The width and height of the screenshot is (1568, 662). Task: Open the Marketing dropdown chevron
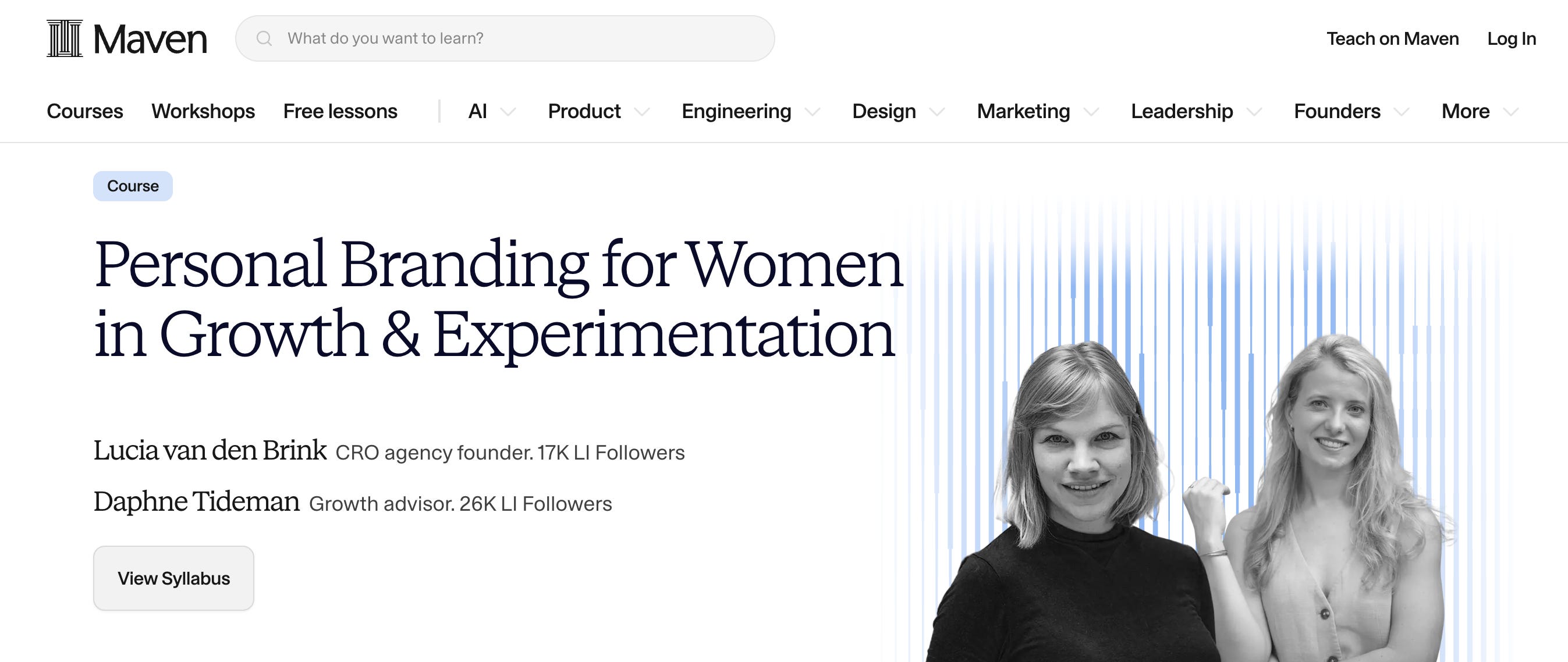(x=1091, y=111)
